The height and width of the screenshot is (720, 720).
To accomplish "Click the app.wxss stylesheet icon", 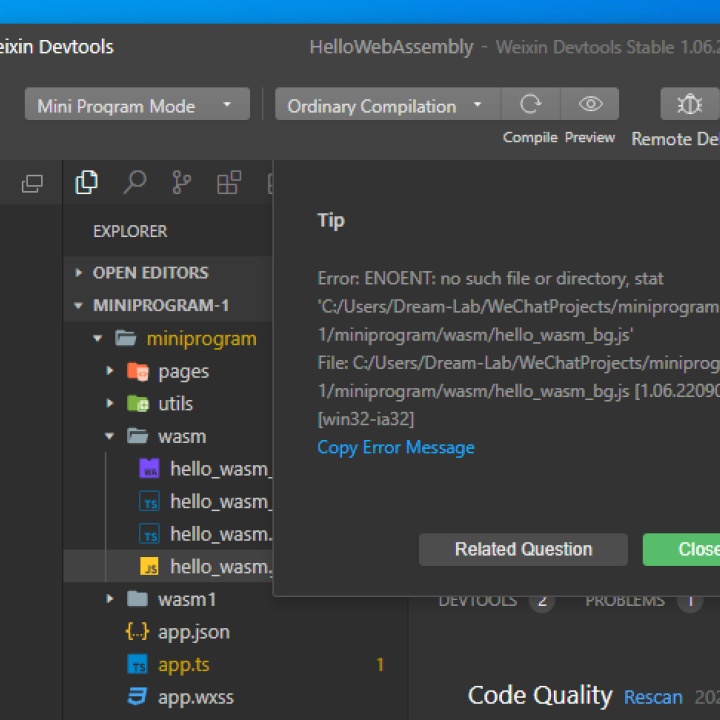I will 137,697.
